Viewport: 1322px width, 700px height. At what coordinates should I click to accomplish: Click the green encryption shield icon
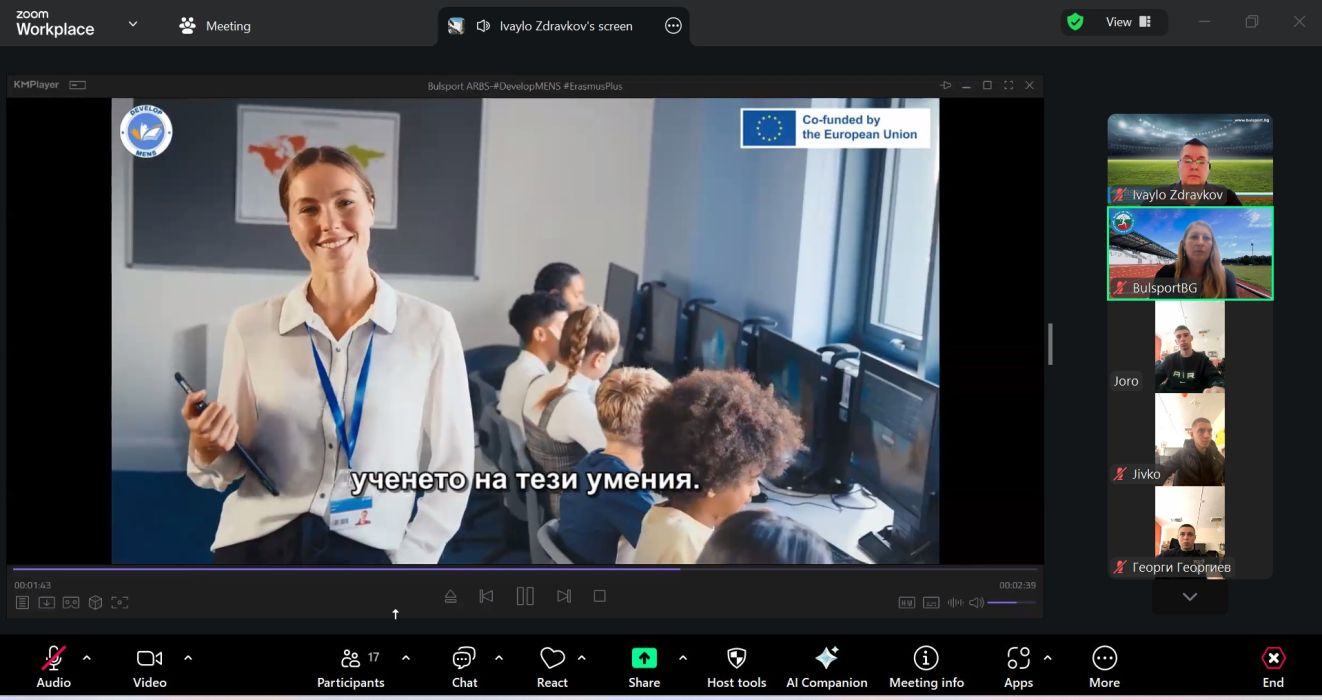(1076, 22)
